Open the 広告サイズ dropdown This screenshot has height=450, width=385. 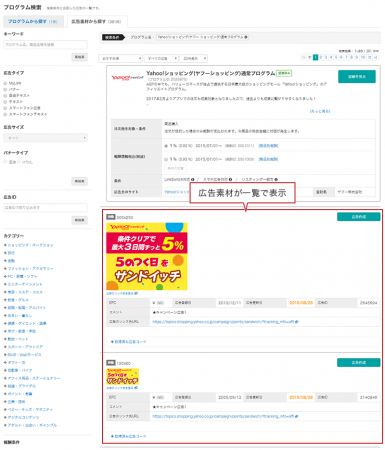pyautogui.click(x=45, y=138)
